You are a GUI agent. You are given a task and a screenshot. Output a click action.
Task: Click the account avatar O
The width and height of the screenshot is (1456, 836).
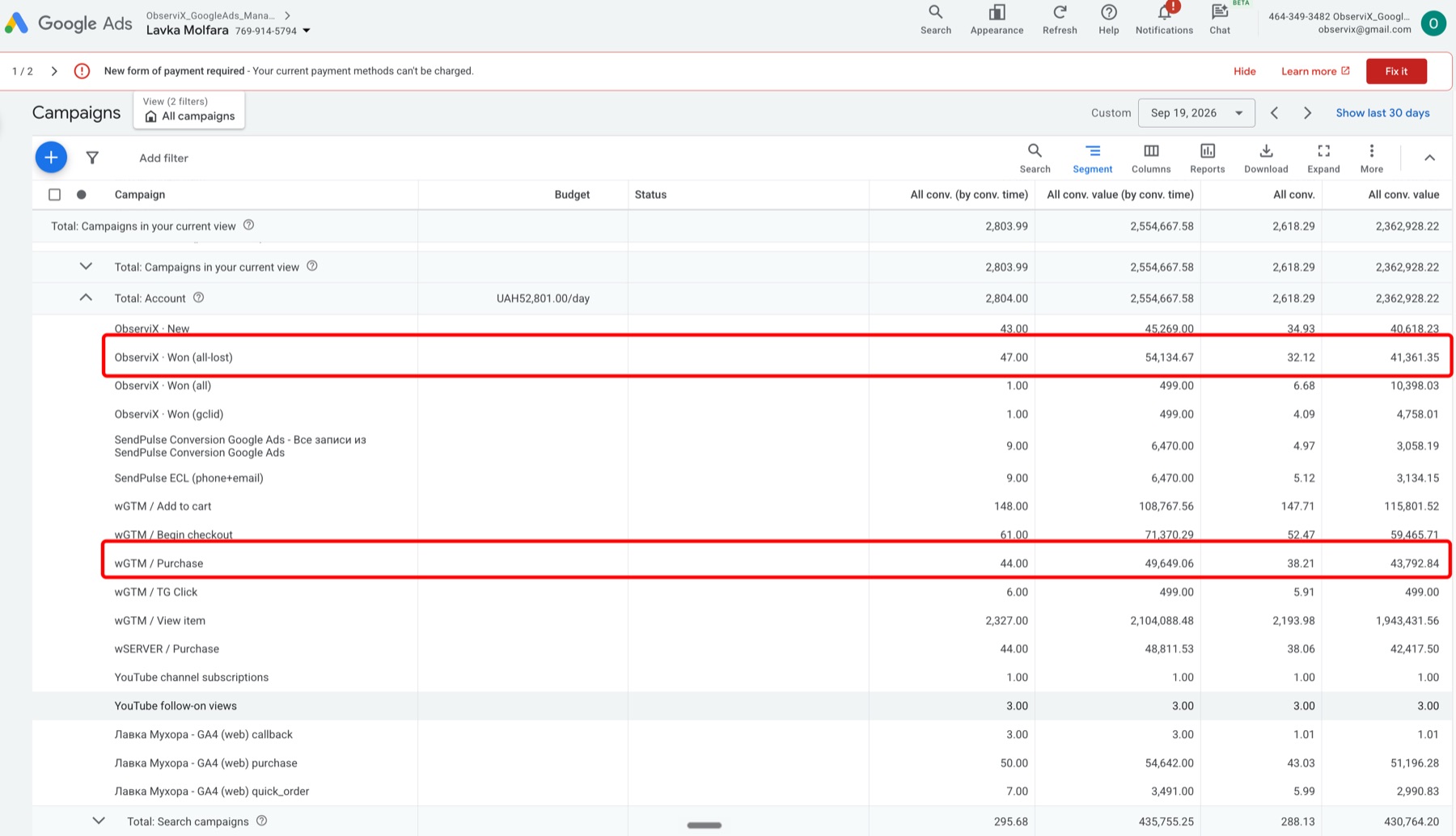pos(1433,23)
